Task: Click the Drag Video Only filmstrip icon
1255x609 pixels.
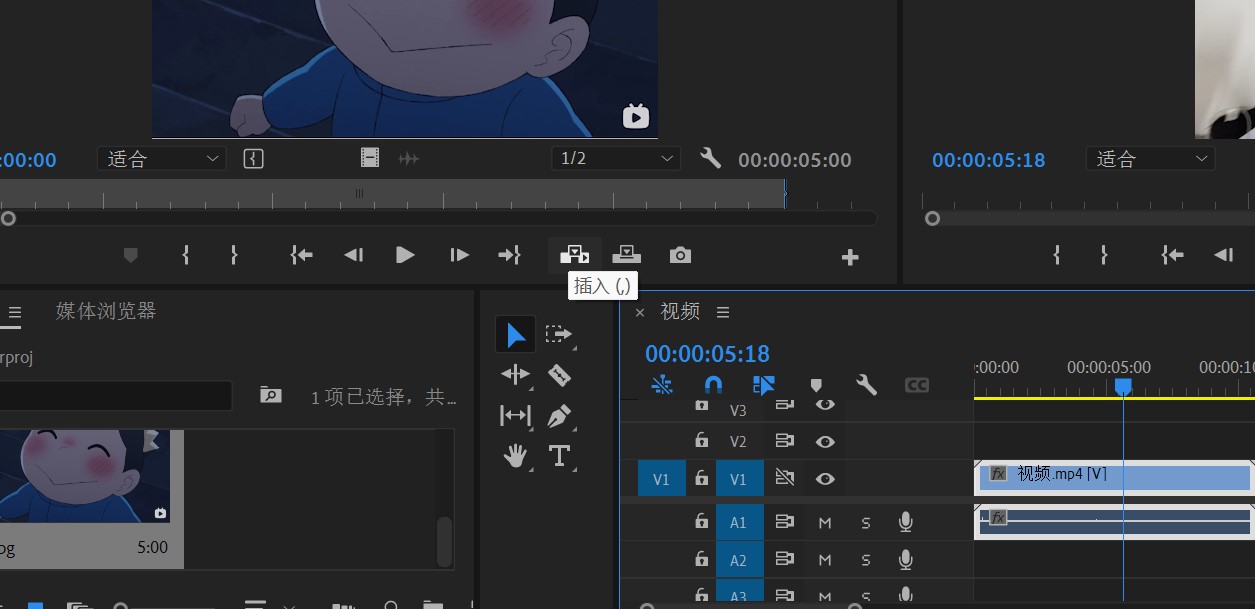Action: pos(370,158)
